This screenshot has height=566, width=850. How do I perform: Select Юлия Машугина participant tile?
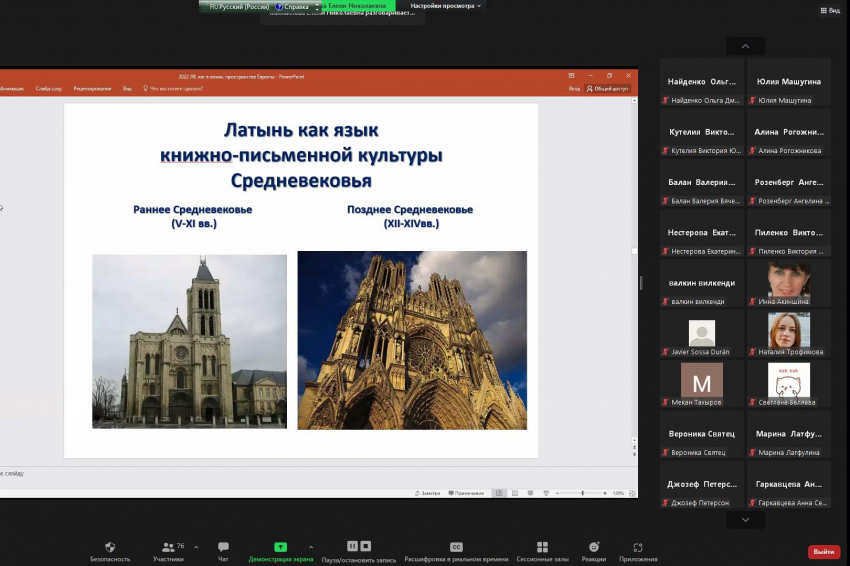(x=789, y=82)
